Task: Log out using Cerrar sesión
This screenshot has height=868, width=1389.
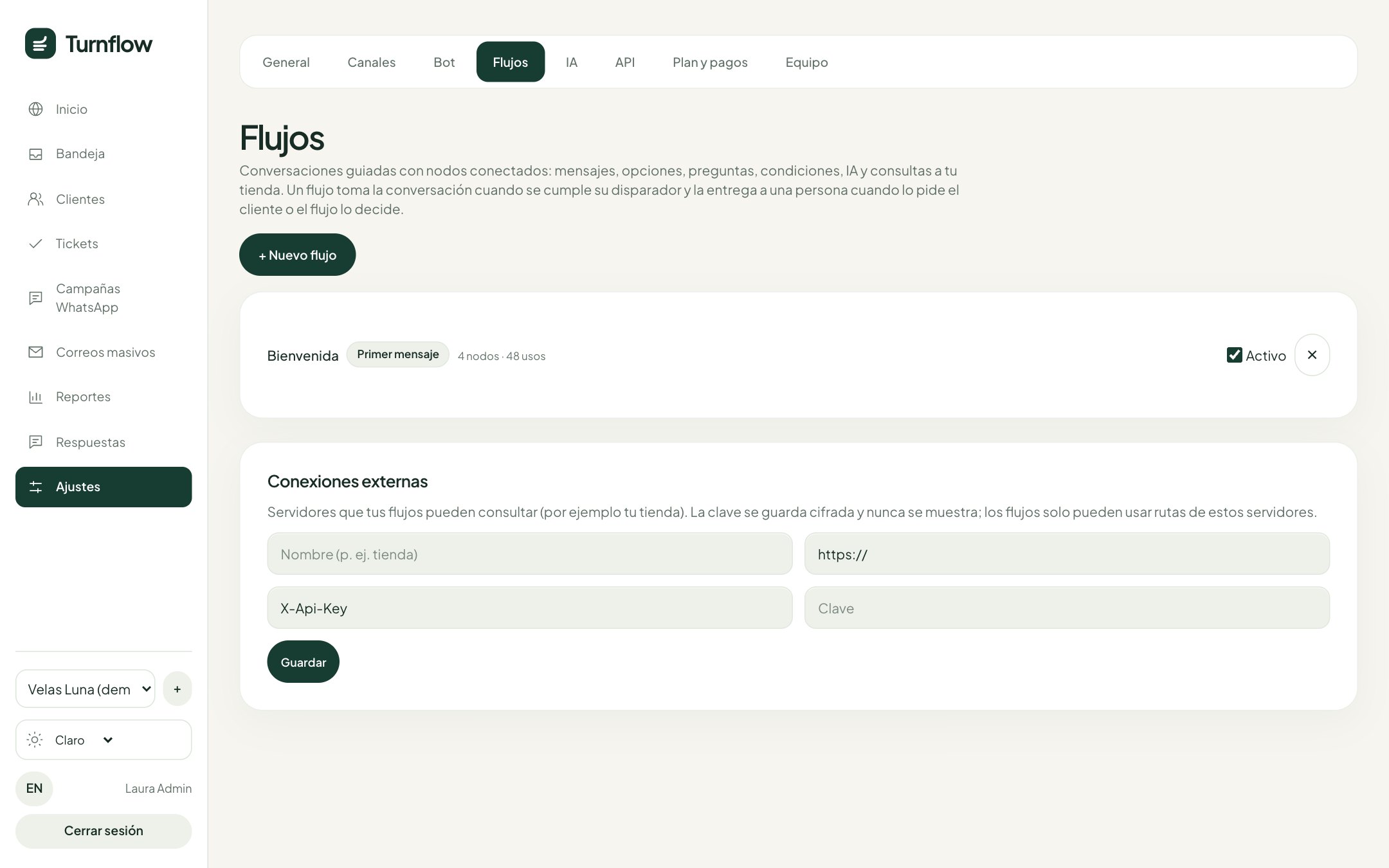Action: pos(104,831)
